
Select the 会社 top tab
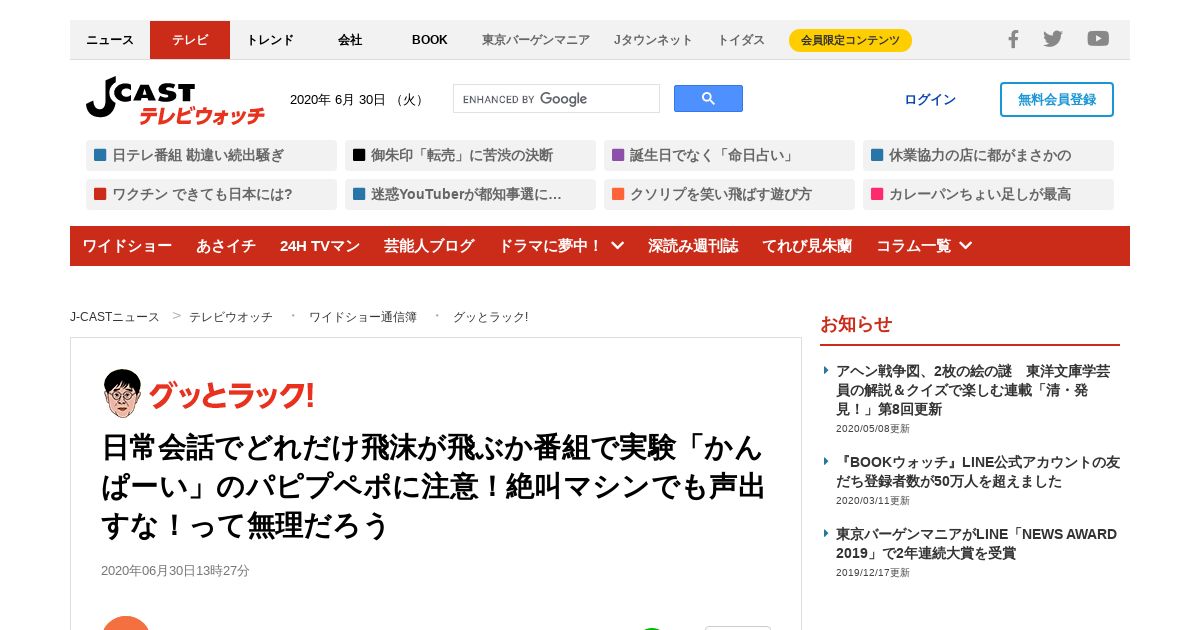[350, 40]
